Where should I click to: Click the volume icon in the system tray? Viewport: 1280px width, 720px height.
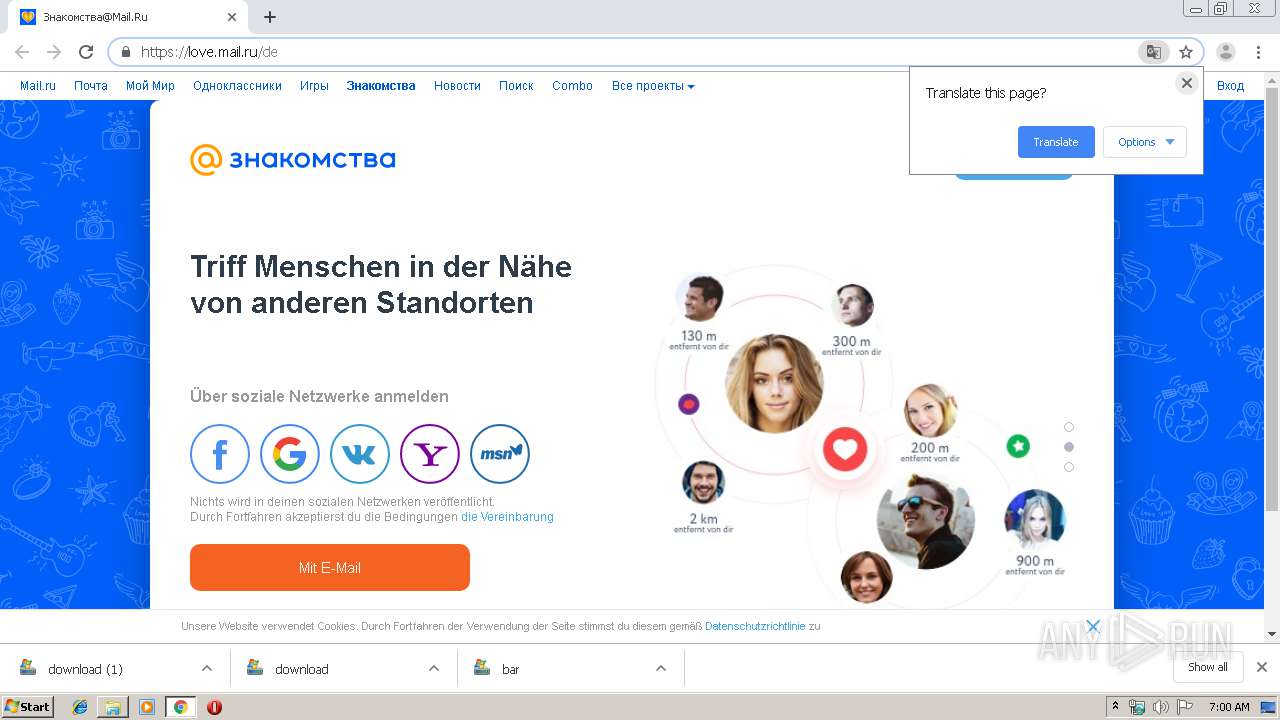click(x=1160, y=707)
